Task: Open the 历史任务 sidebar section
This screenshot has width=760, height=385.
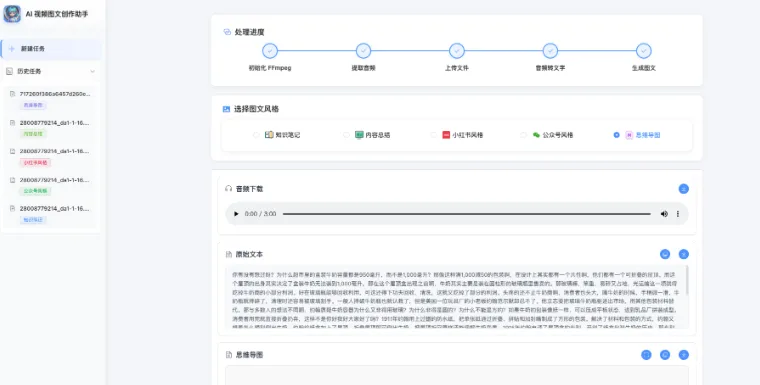Action: (x=51, y=71)
